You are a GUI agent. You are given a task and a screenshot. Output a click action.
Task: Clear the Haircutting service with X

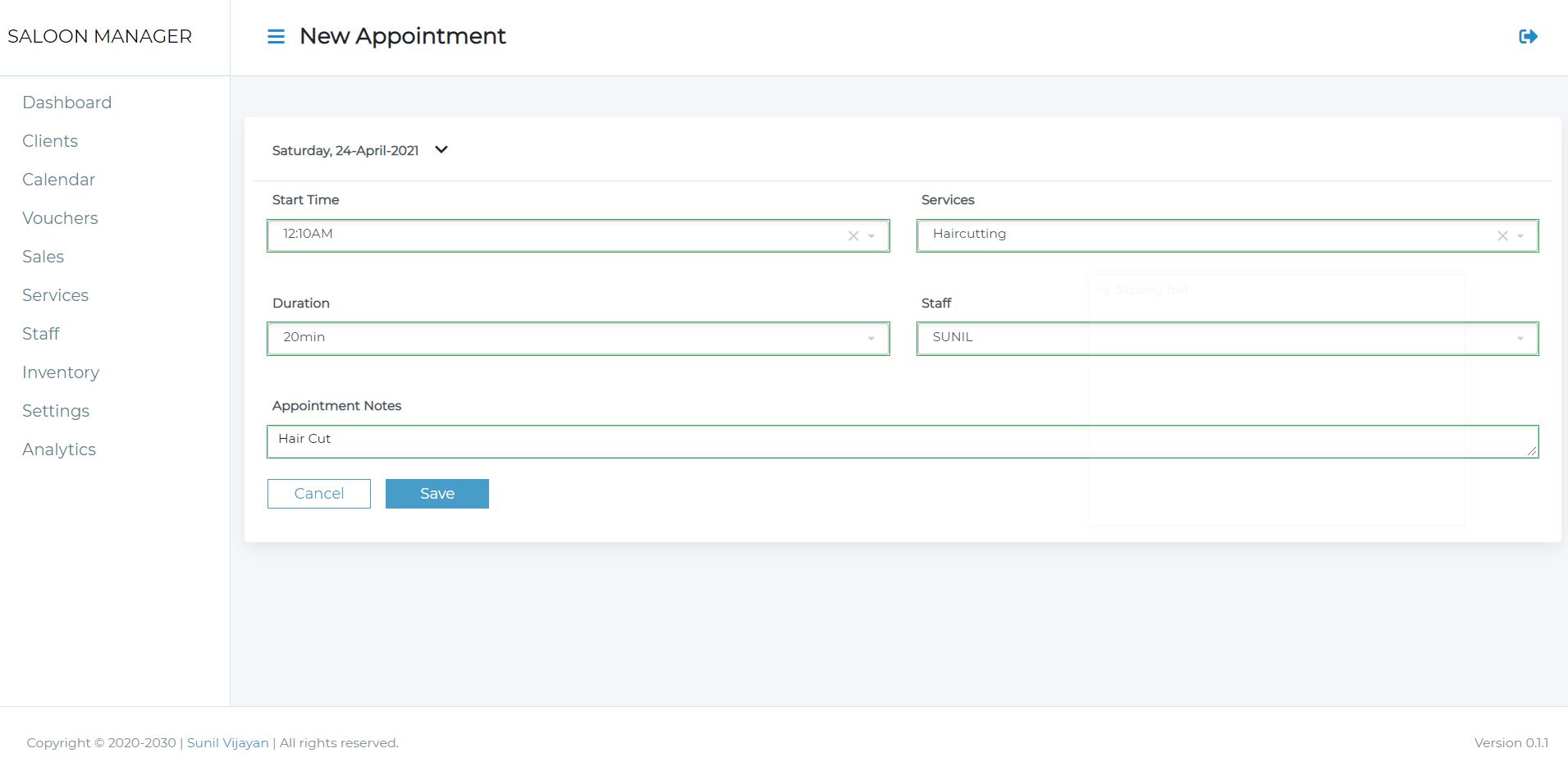point(1502,236)
